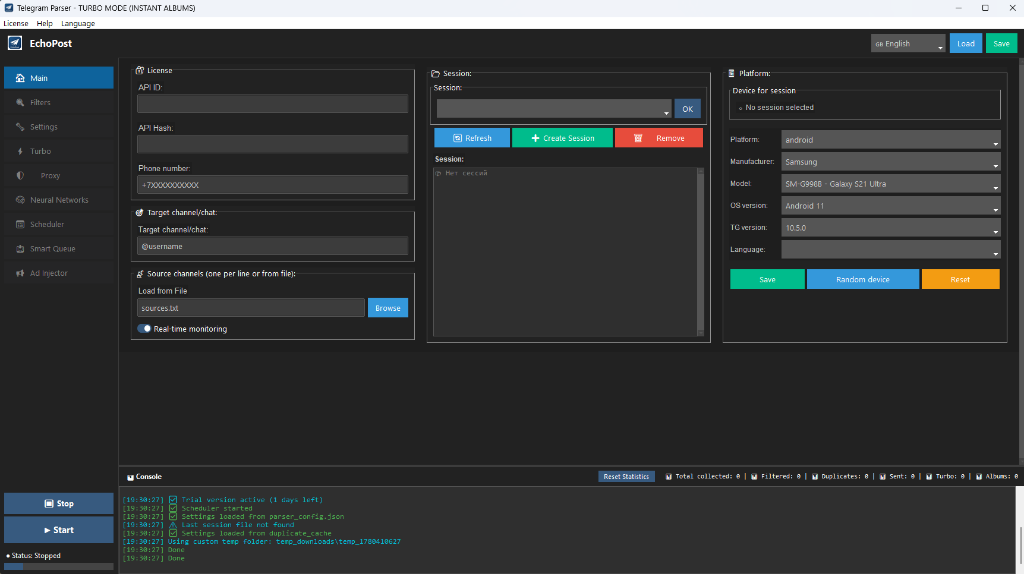Click the Albums statistics icon
The image size is (1024, 574).
979,477
